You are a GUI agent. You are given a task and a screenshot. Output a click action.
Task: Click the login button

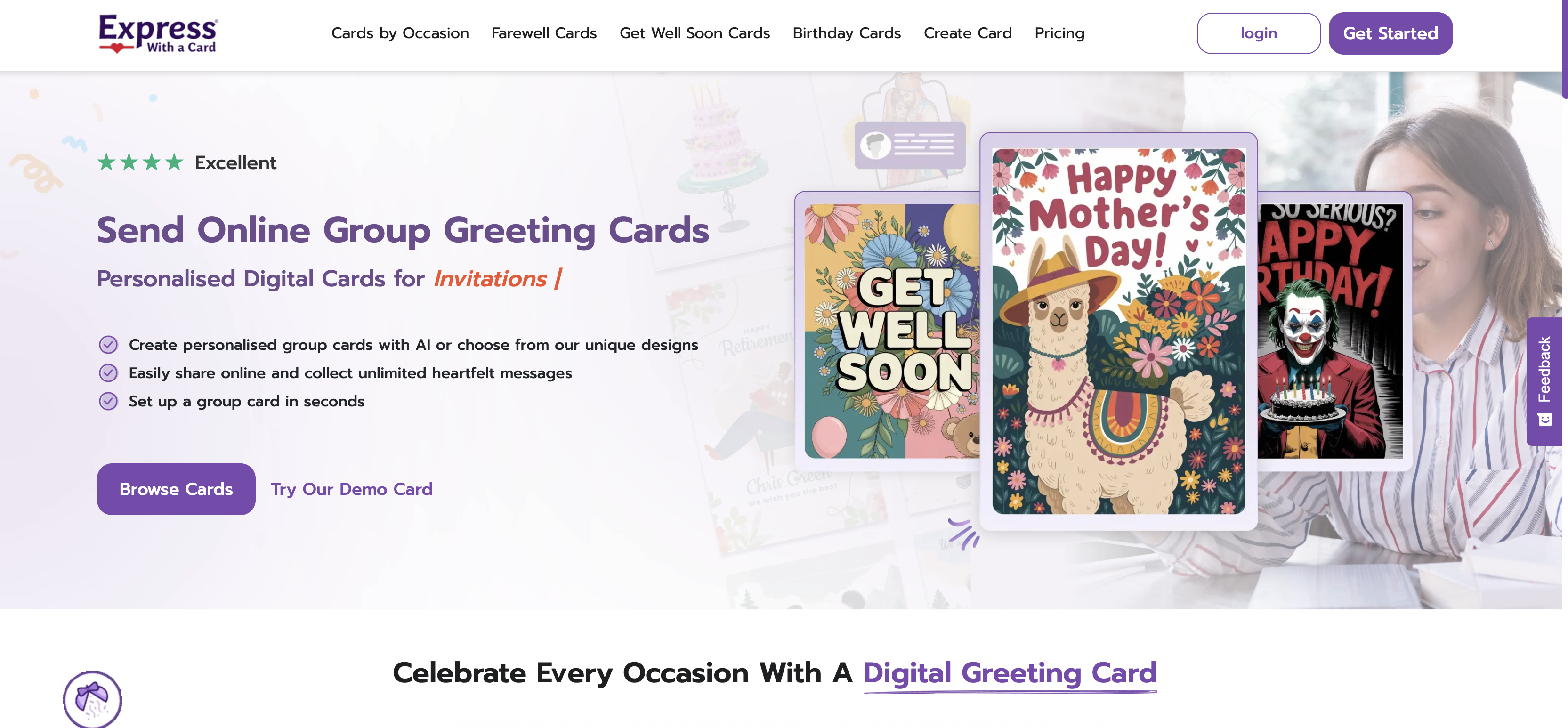click(1258, 33)
